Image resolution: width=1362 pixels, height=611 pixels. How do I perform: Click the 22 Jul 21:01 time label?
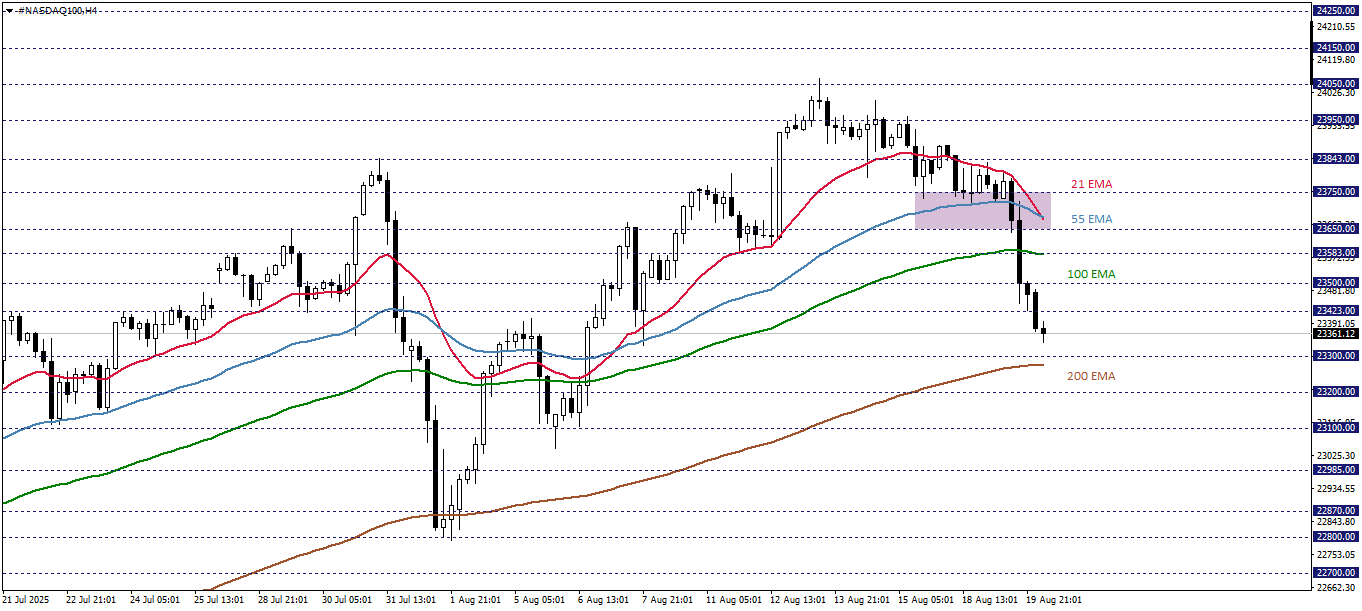[x=90, y=600]
